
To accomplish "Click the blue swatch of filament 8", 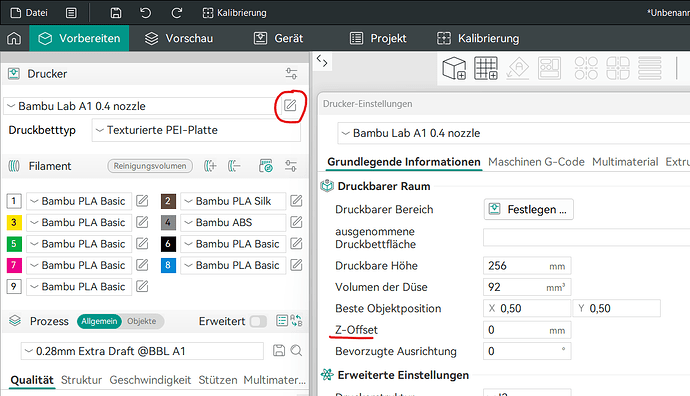I will (168, 265).
